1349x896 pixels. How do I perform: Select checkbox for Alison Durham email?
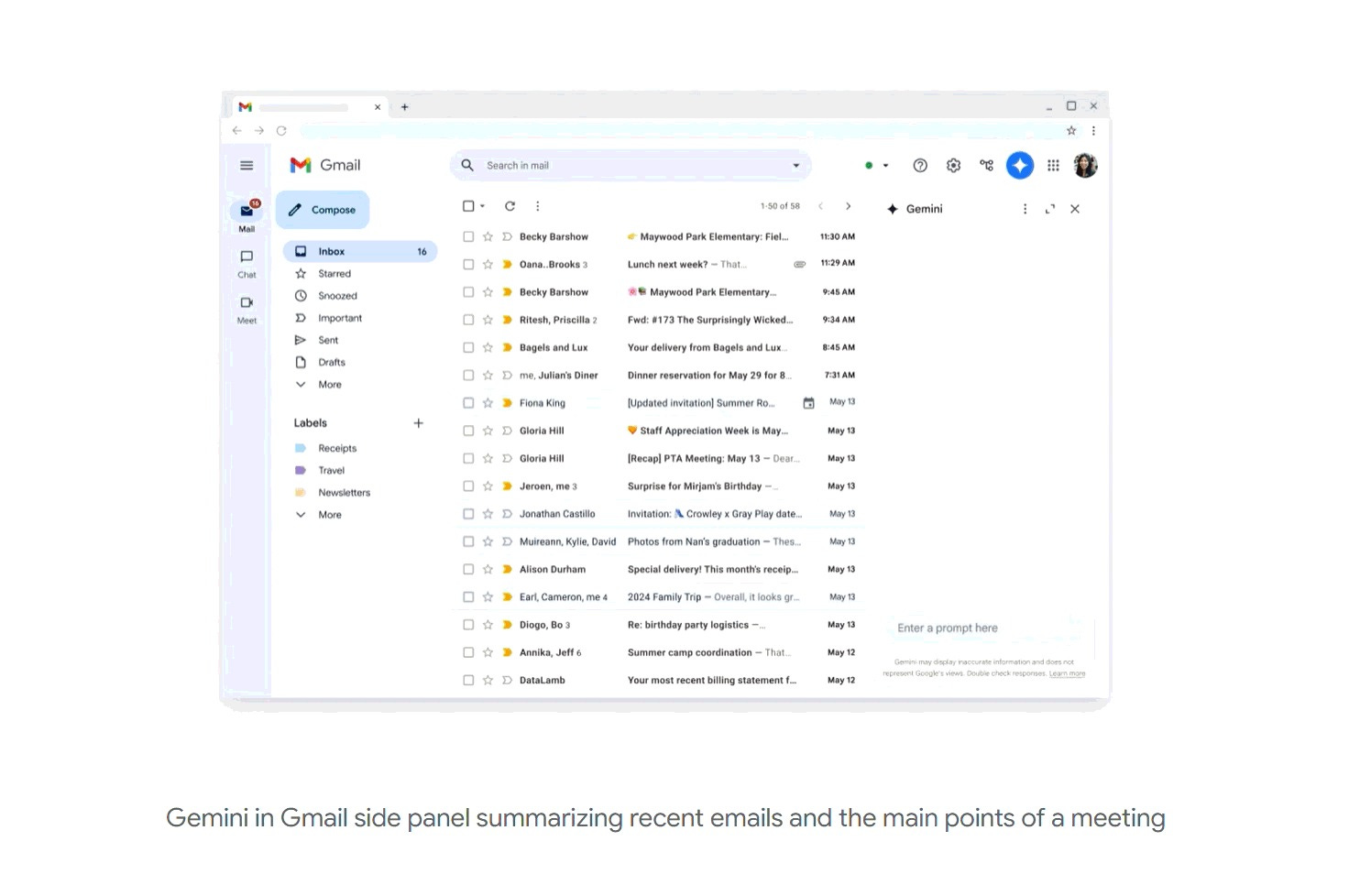tap(468, 569)
